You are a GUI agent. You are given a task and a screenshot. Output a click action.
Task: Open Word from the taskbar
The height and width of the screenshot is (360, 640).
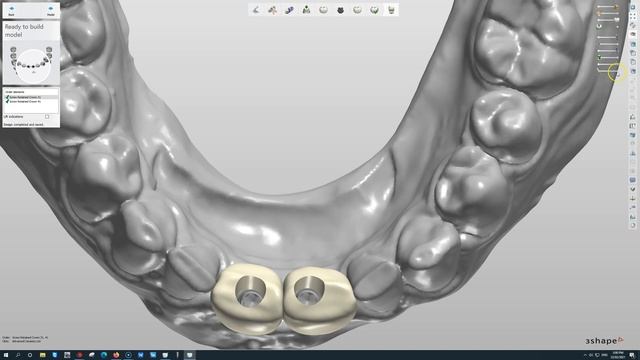(140, 355)
